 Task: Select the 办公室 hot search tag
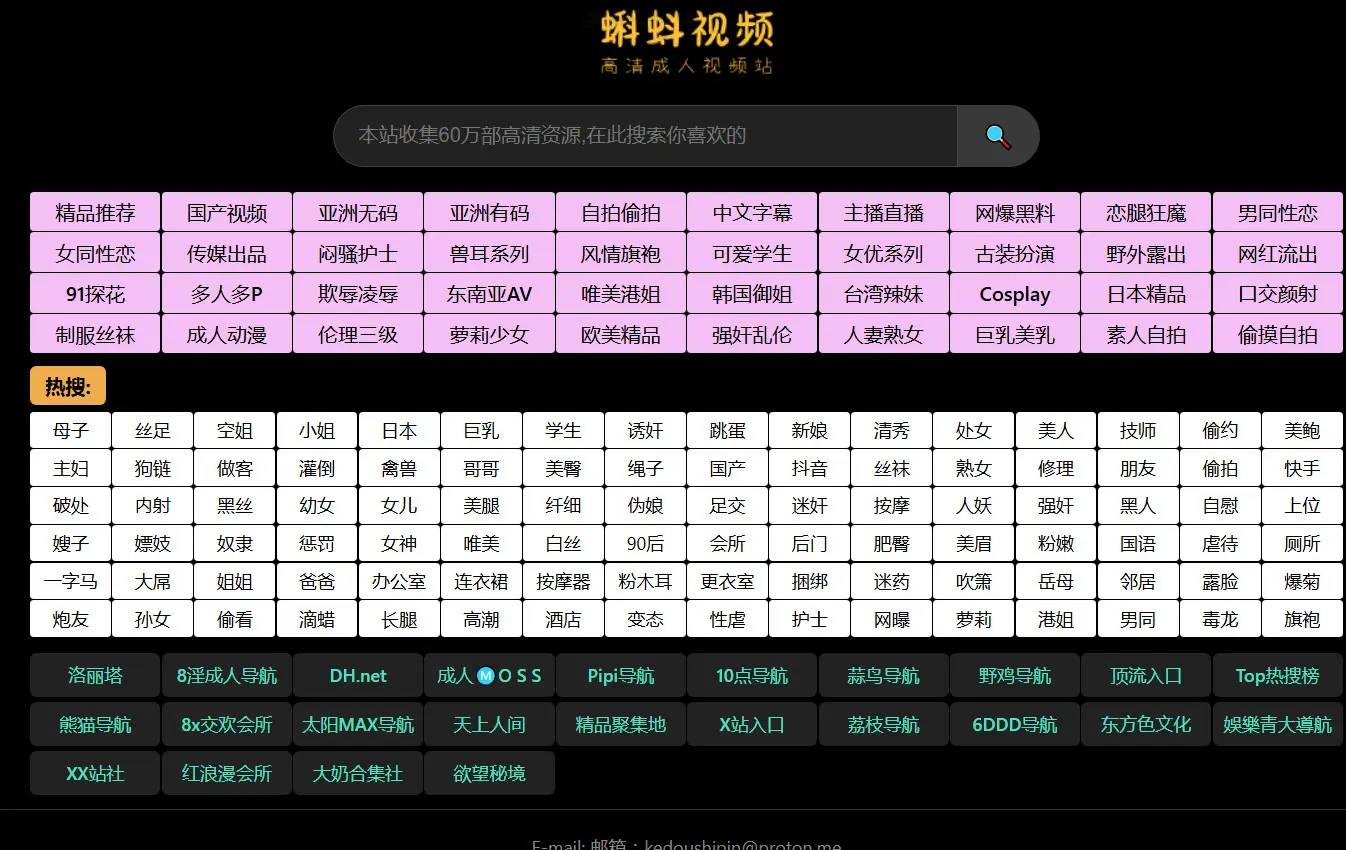pyautogui.click(x=399, y=581)
